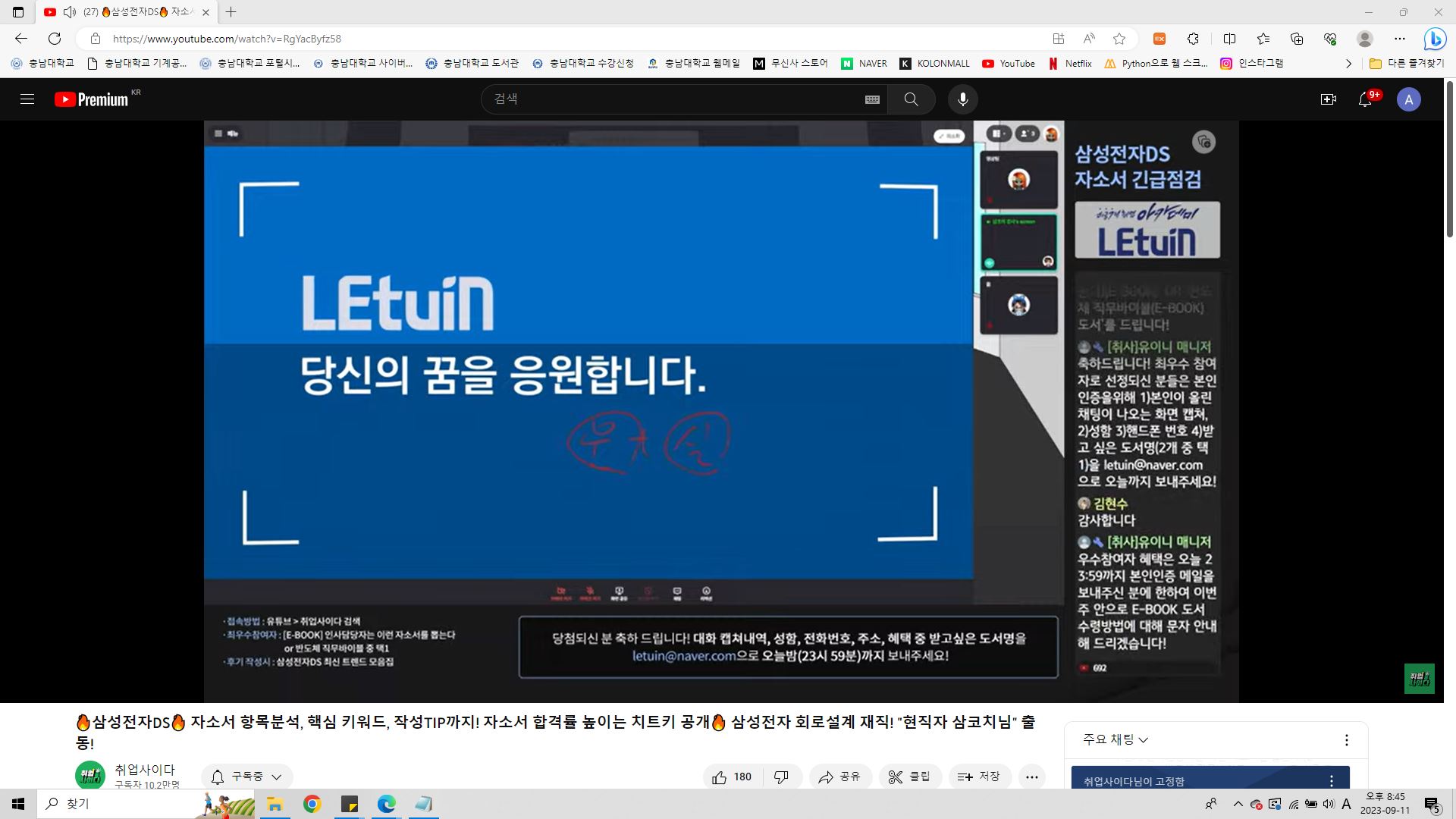Image resolution: width=1456 pixels, height=819 pixels.
Task: Save the video with 저장 button
Action: pos(980,777)
